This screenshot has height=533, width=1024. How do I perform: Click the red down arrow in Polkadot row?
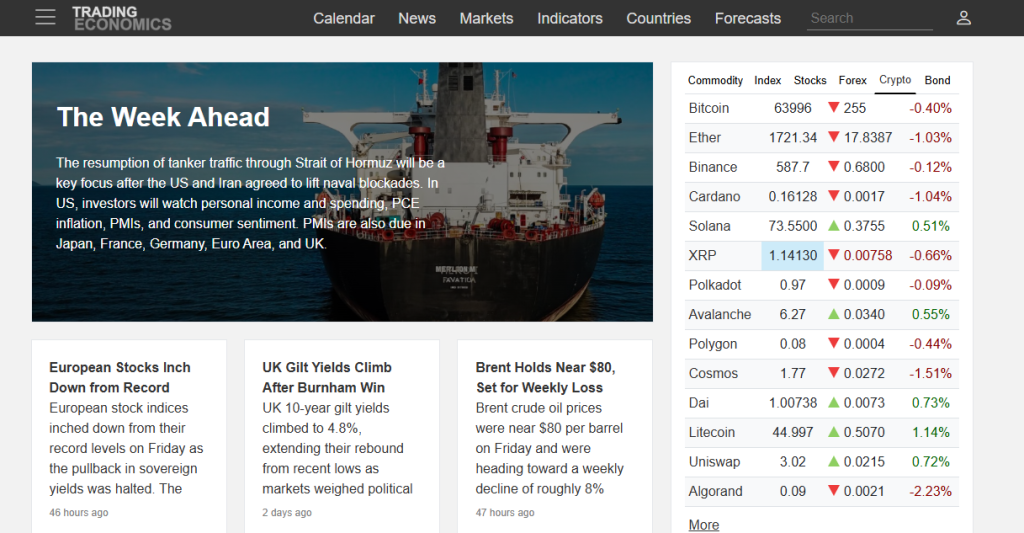point(833,283)
